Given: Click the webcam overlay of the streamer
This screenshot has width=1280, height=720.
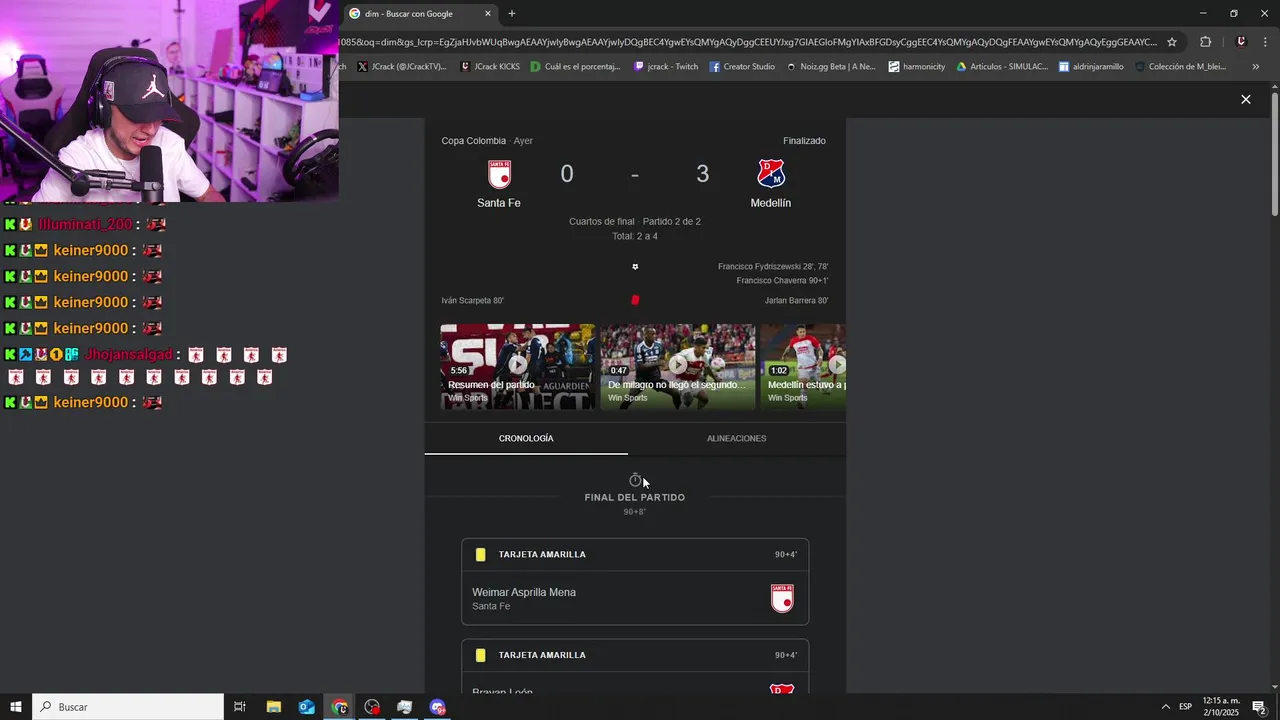Looking at the screenshot, I should coord(169,101).
